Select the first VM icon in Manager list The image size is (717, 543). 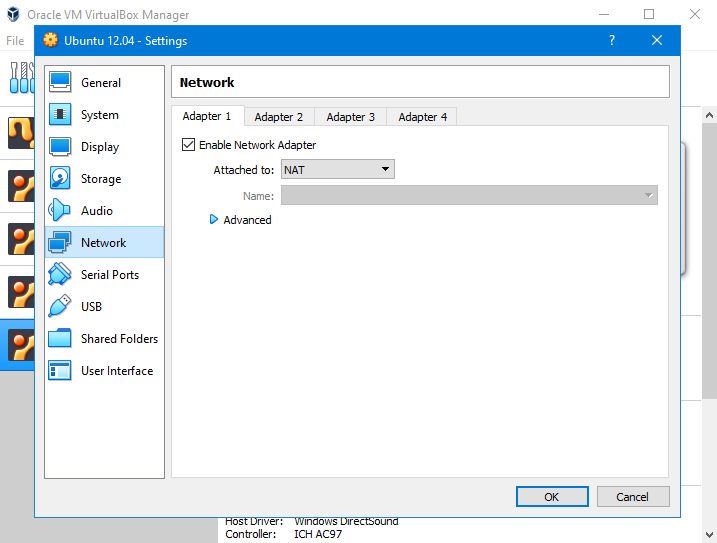[21, 133]
